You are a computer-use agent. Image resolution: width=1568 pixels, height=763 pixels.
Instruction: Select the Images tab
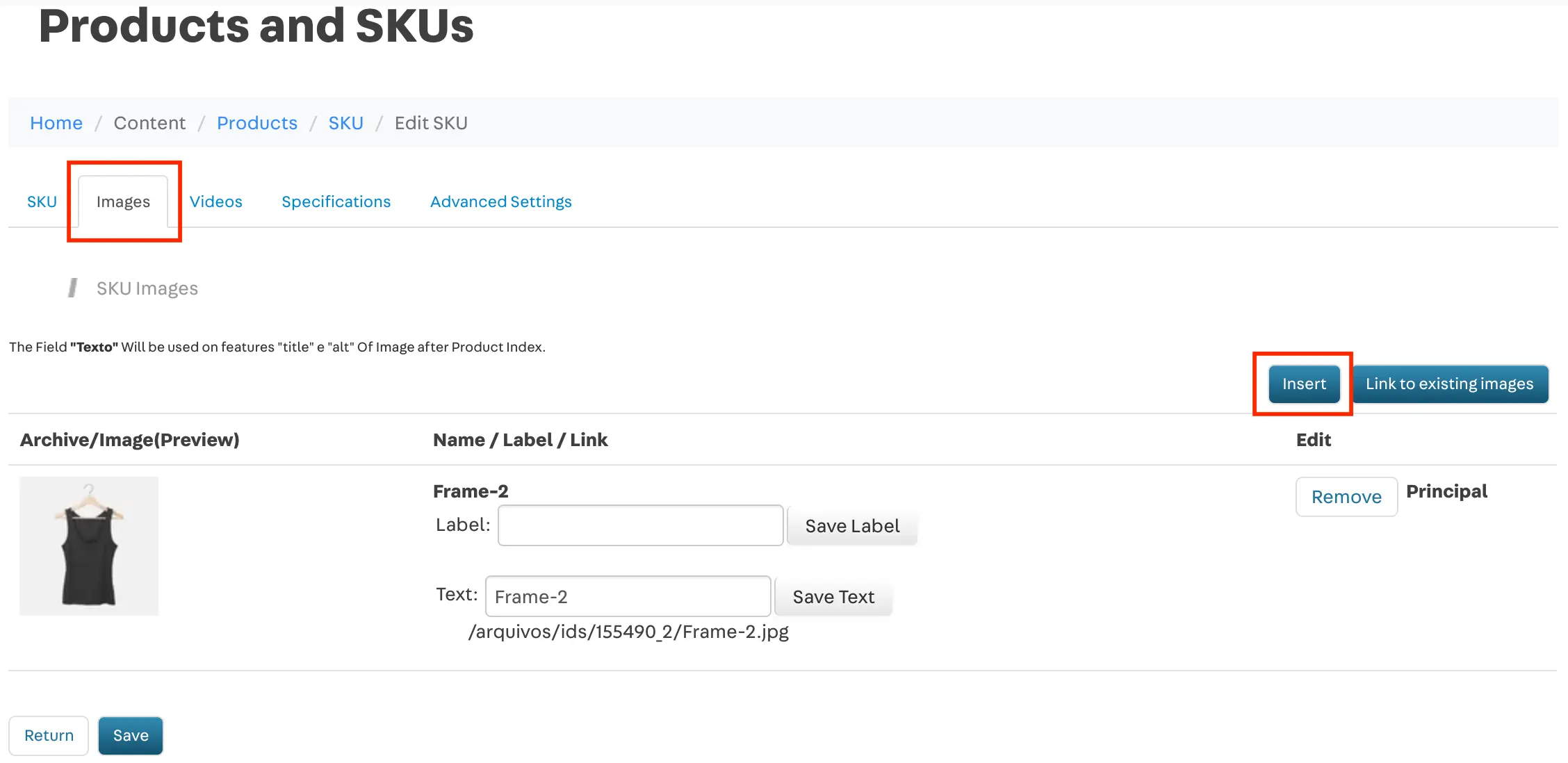(123, 202)
